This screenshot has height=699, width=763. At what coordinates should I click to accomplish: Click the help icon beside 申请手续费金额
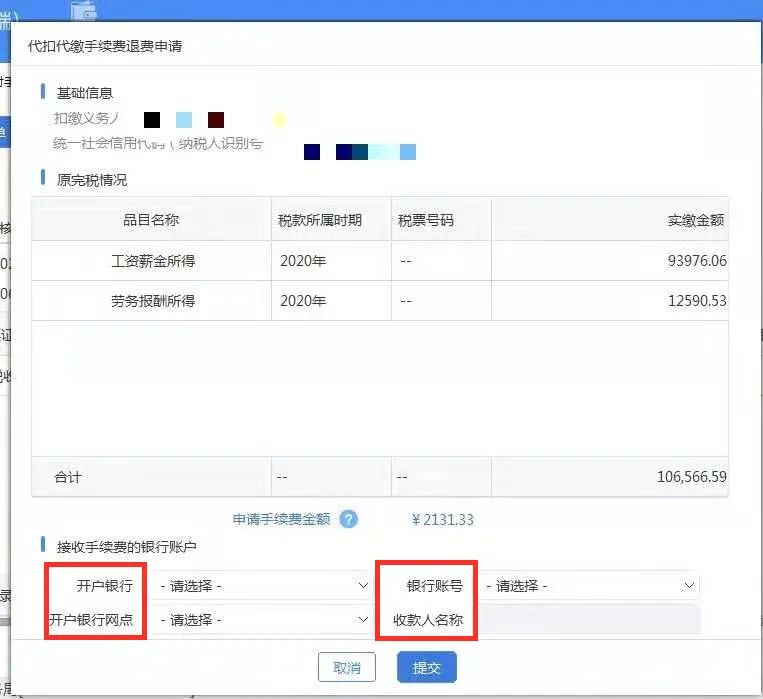[348, 519]
